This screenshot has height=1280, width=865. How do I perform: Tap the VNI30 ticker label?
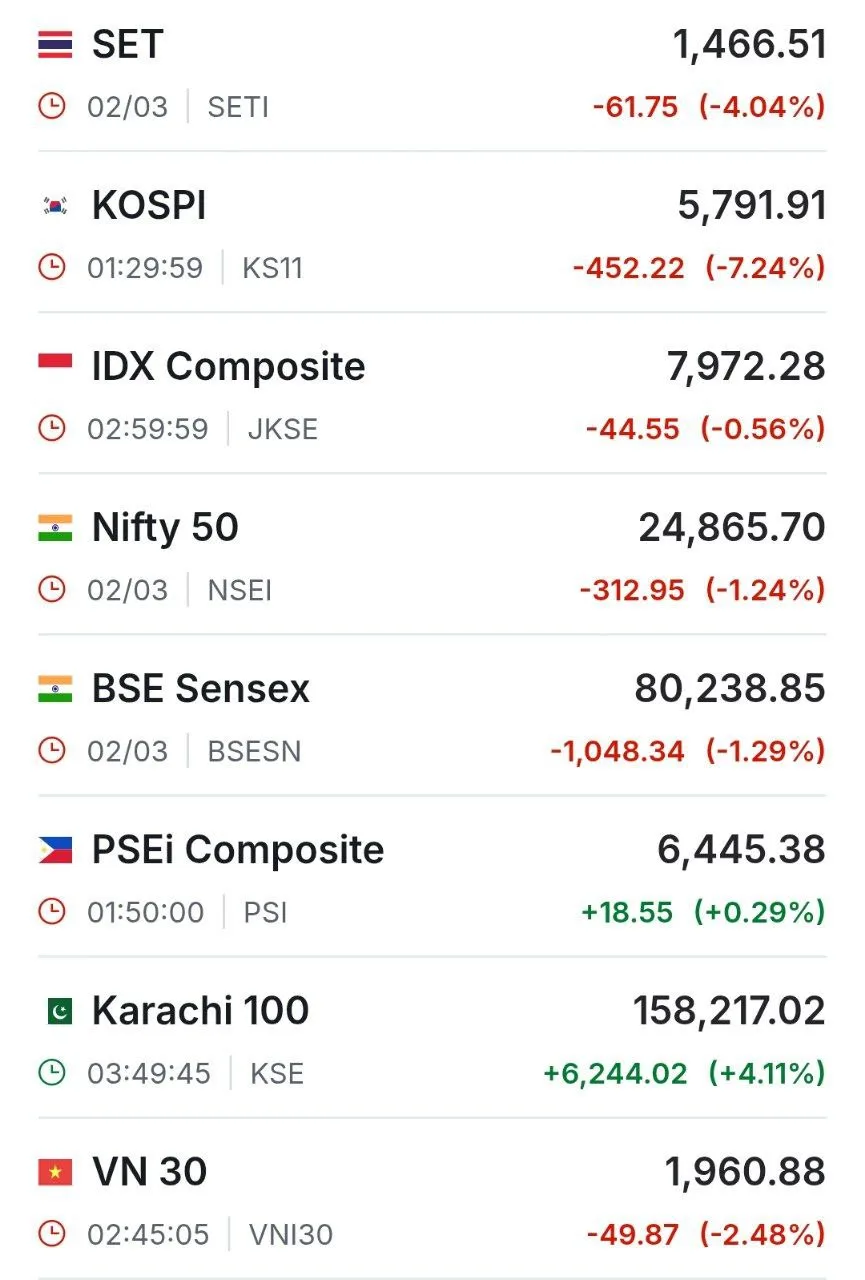[290, 1235]
